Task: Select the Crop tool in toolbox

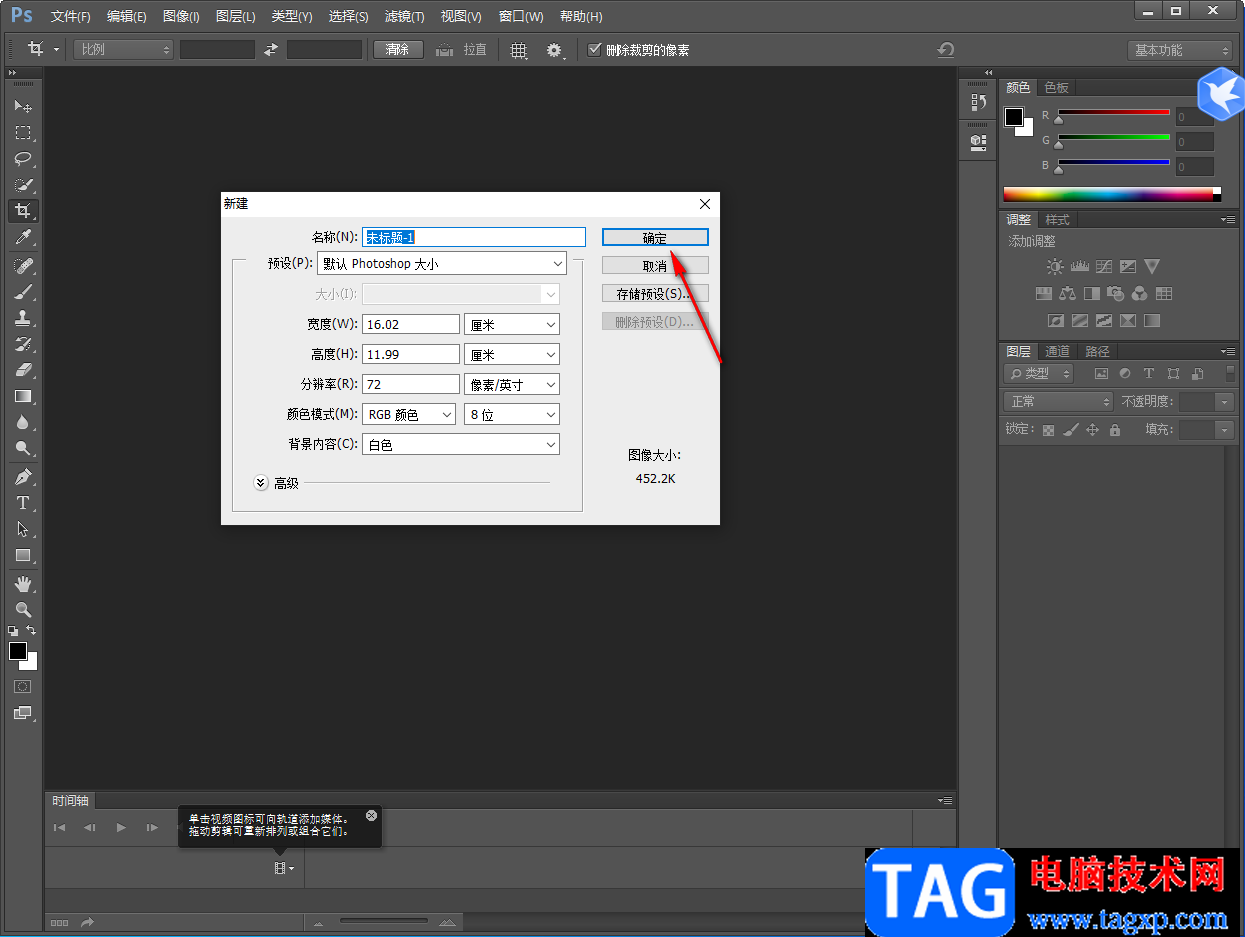Action: (23, 211)
